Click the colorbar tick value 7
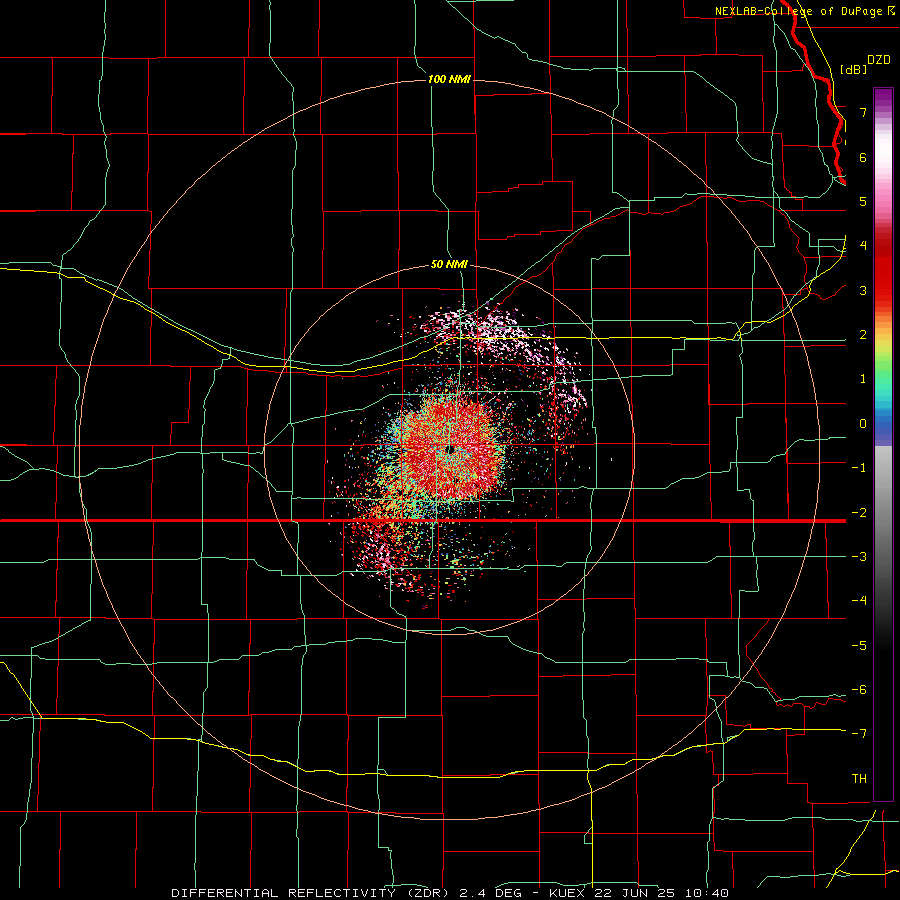This screenshot has width=900, height=900. point(863,112)
